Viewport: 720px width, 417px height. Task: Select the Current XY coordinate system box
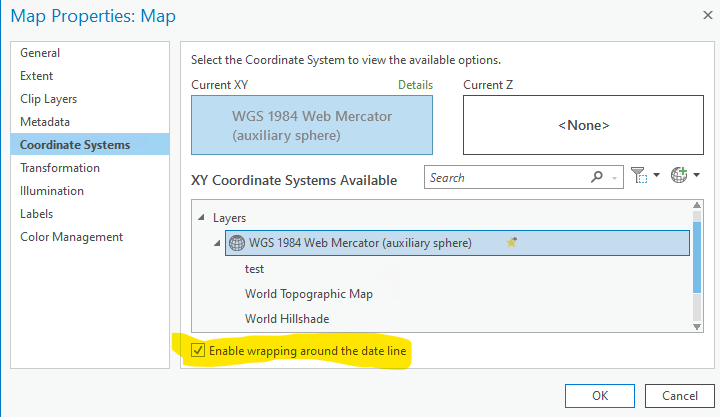click(312, 126)
